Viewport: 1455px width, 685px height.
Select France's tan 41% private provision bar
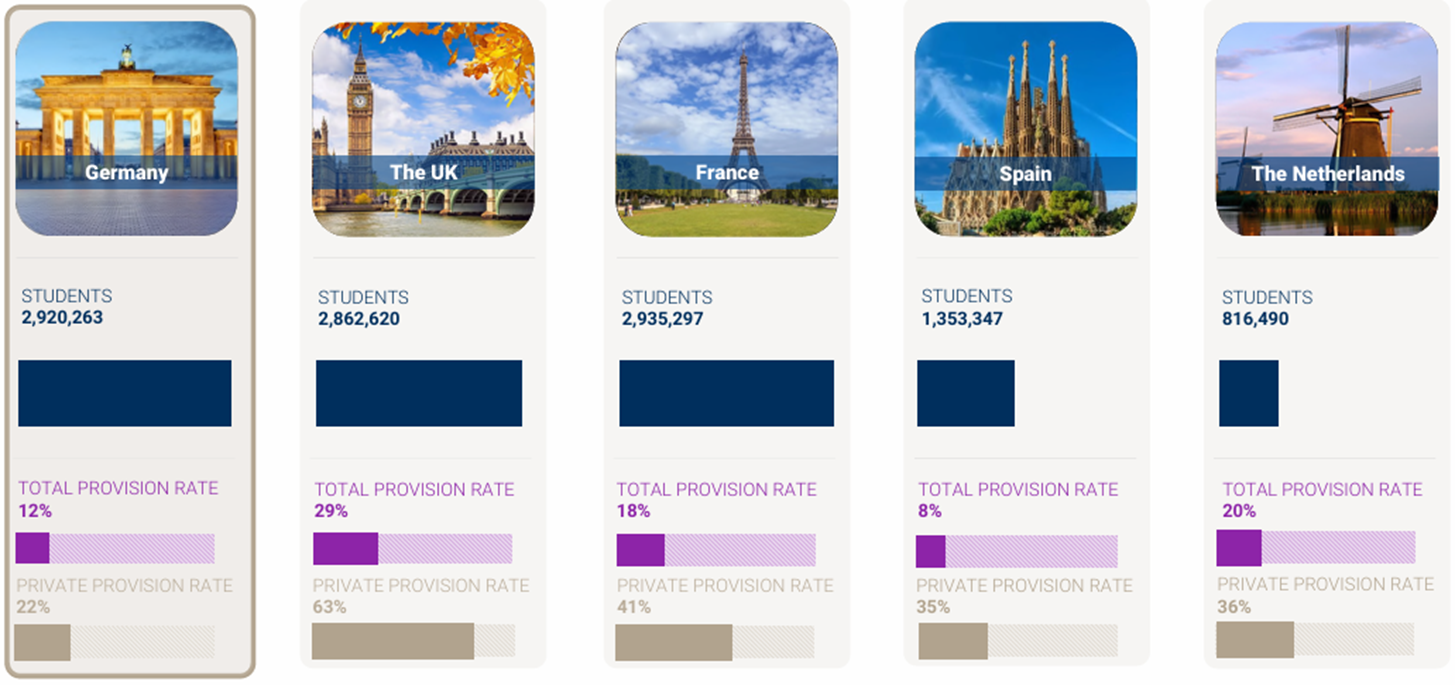click(674, 642)
